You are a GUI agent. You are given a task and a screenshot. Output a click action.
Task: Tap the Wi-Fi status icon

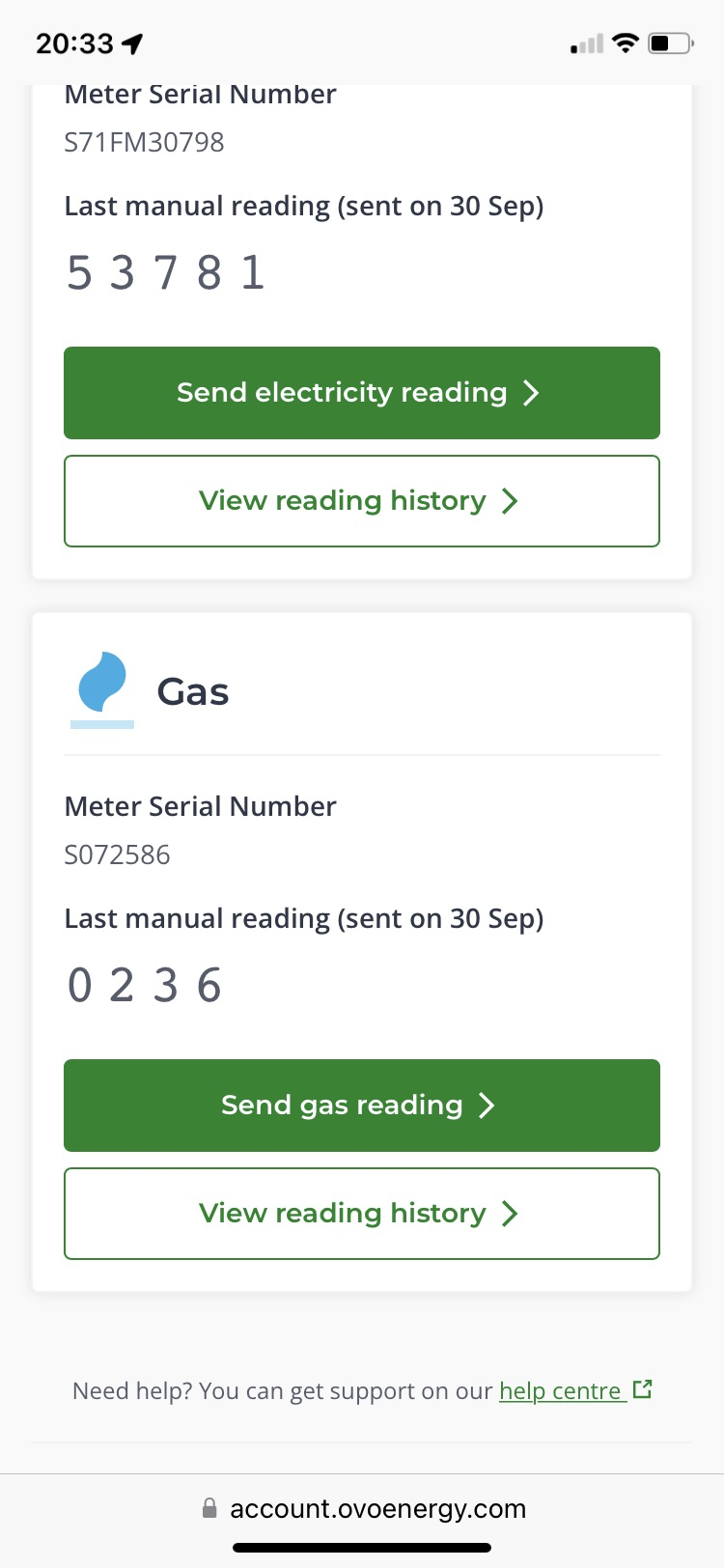click(x=626, y=42)
